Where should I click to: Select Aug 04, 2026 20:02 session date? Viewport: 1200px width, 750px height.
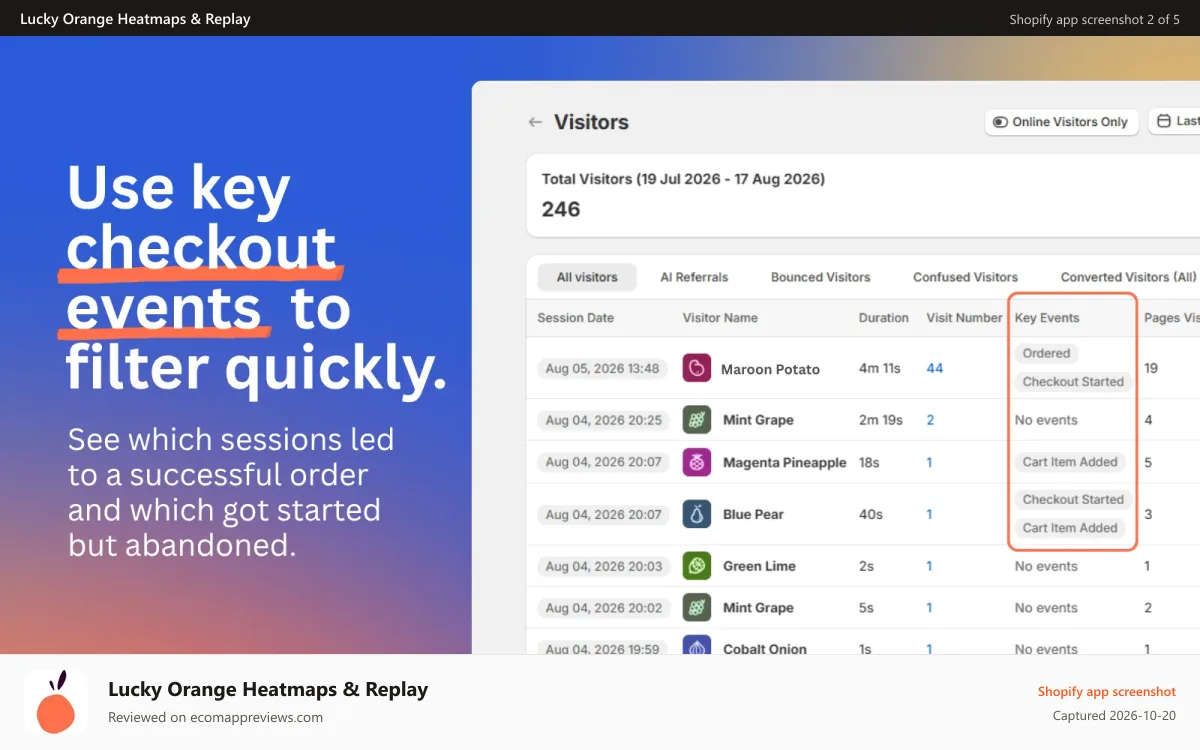(x=603, y=608)
